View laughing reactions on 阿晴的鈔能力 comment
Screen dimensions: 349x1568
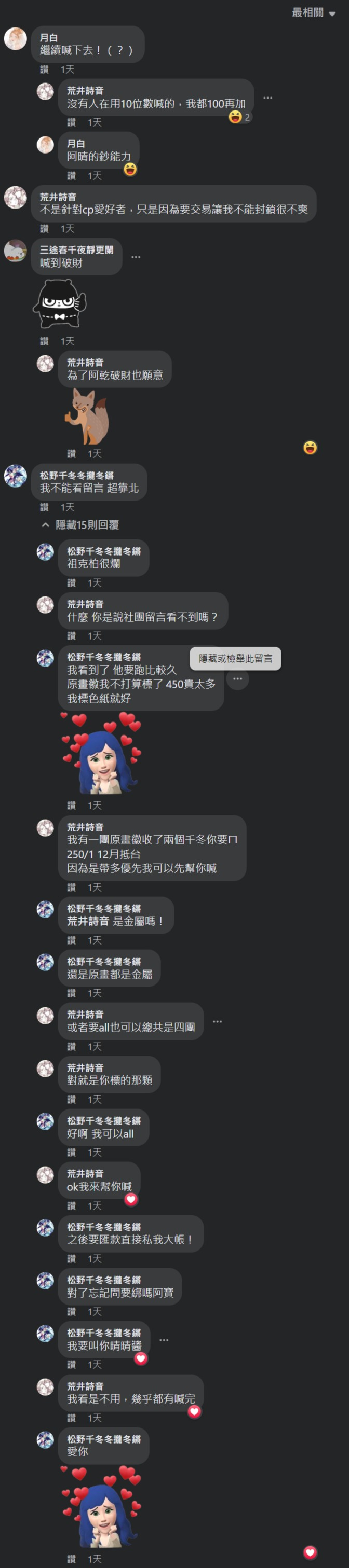pyautogui.click(x=130, y=169)
